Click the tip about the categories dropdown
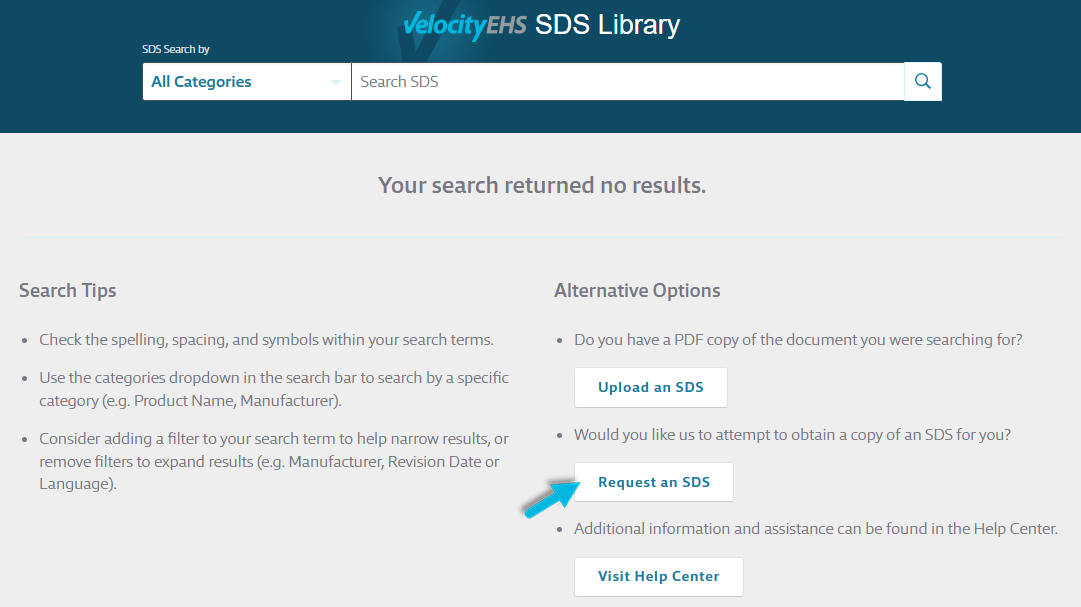Image resolution: width=1081 pixels, height=607 pixels. [274, 389]
